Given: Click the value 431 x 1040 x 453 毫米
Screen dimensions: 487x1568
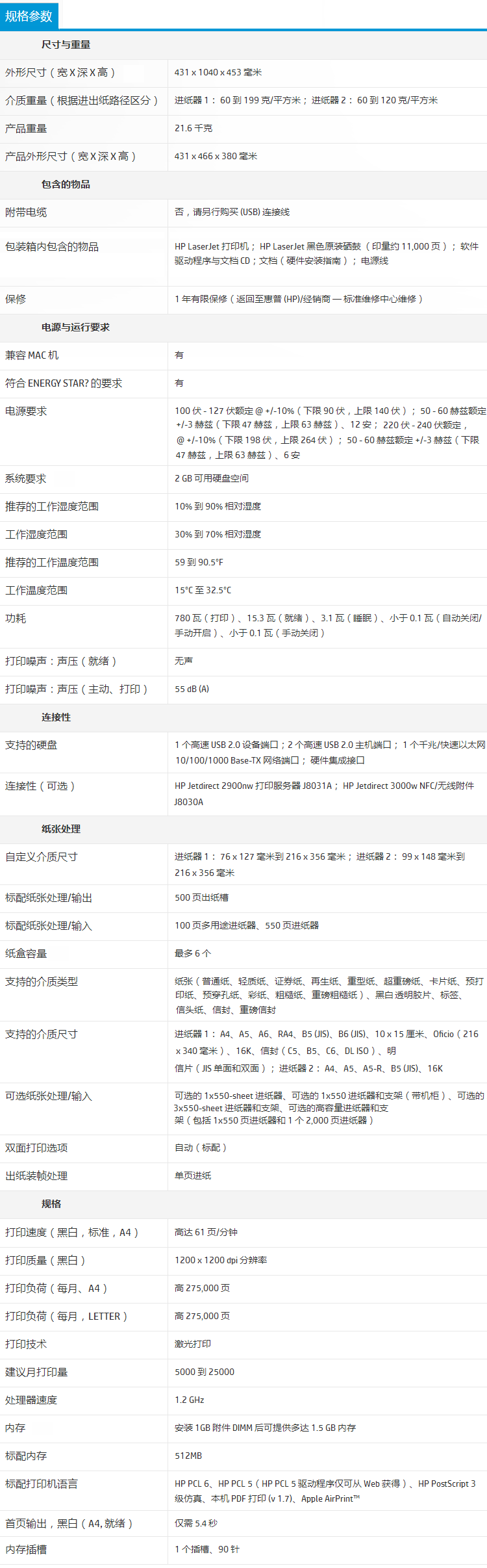Looking at the screenshot, I should click(218, 72).
